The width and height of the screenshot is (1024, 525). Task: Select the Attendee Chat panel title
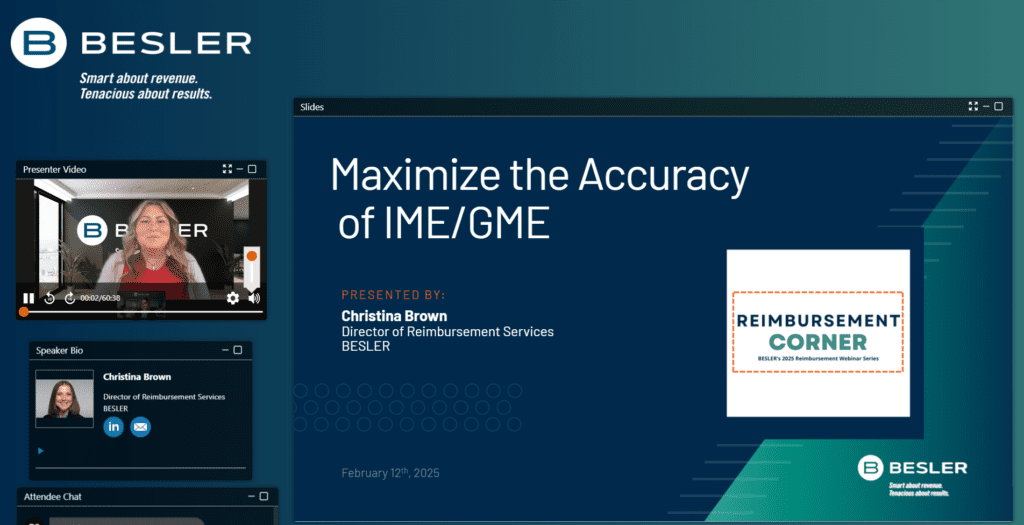pos(53,497)
